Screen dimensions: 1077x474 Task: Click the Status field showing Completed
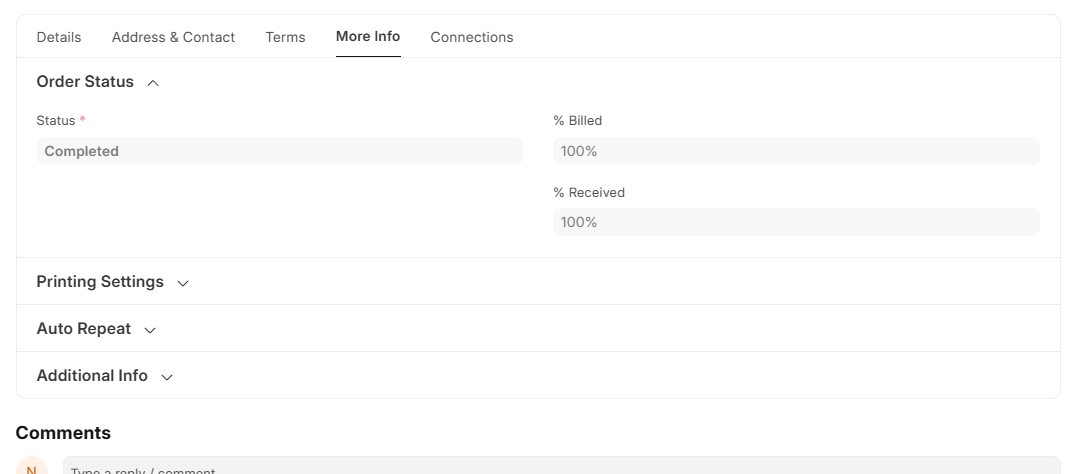(x=280, y=151)
